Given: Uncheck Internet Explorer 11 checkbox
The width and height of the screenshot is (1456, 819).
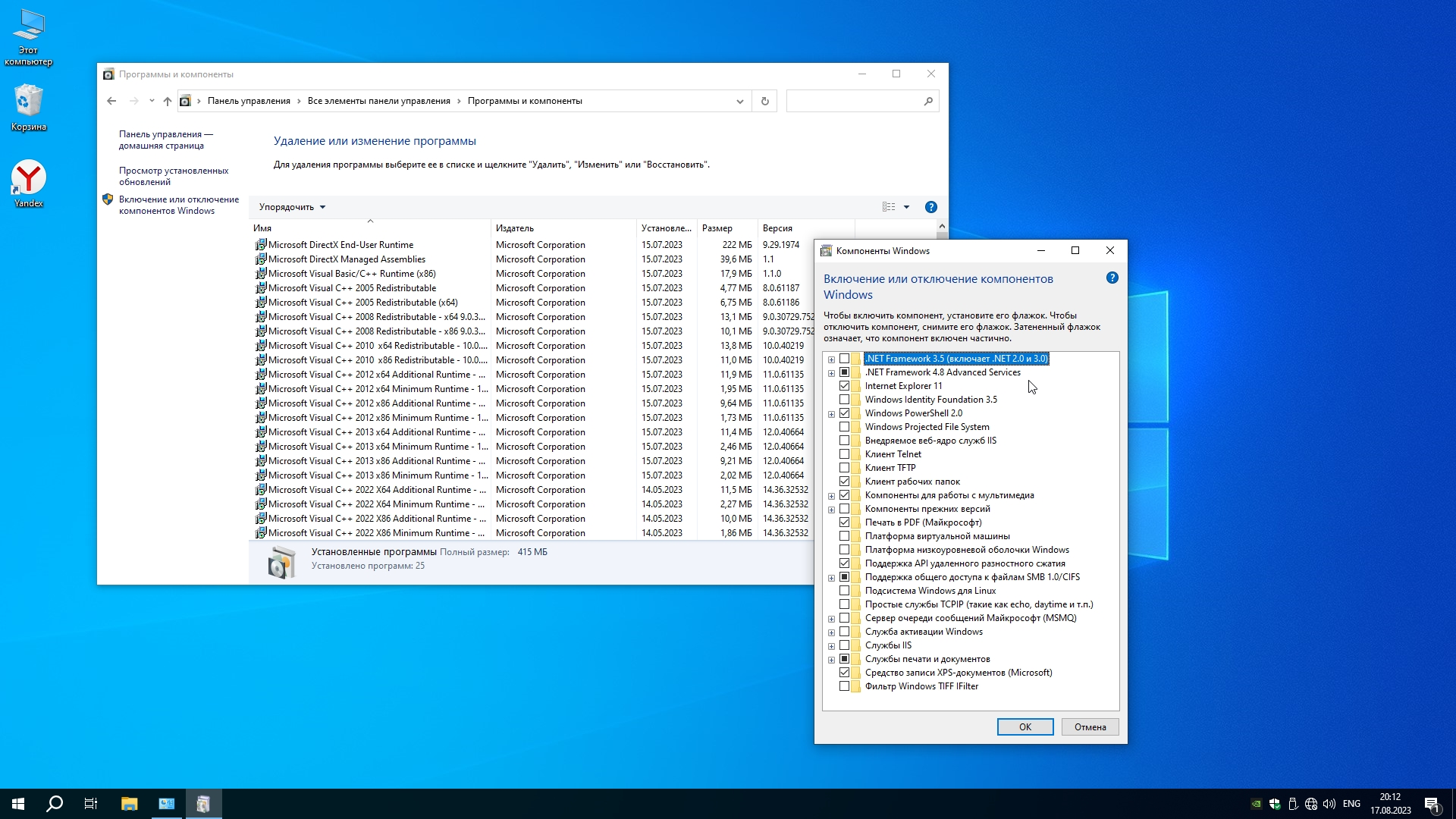Looking at the screenshot, I should tap(844, 386).
